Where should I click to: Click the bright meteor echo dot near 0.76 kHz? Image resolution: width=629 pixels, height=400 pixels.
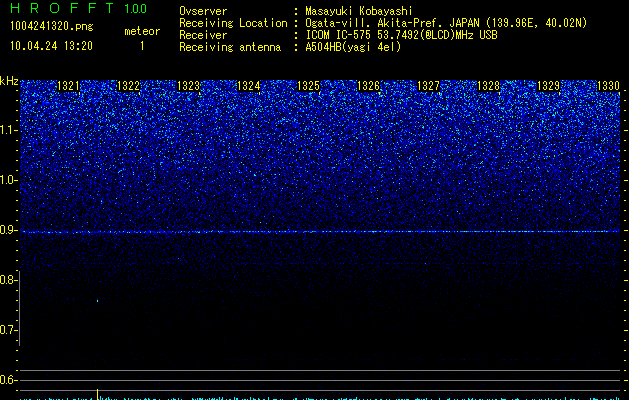(97, 301)
